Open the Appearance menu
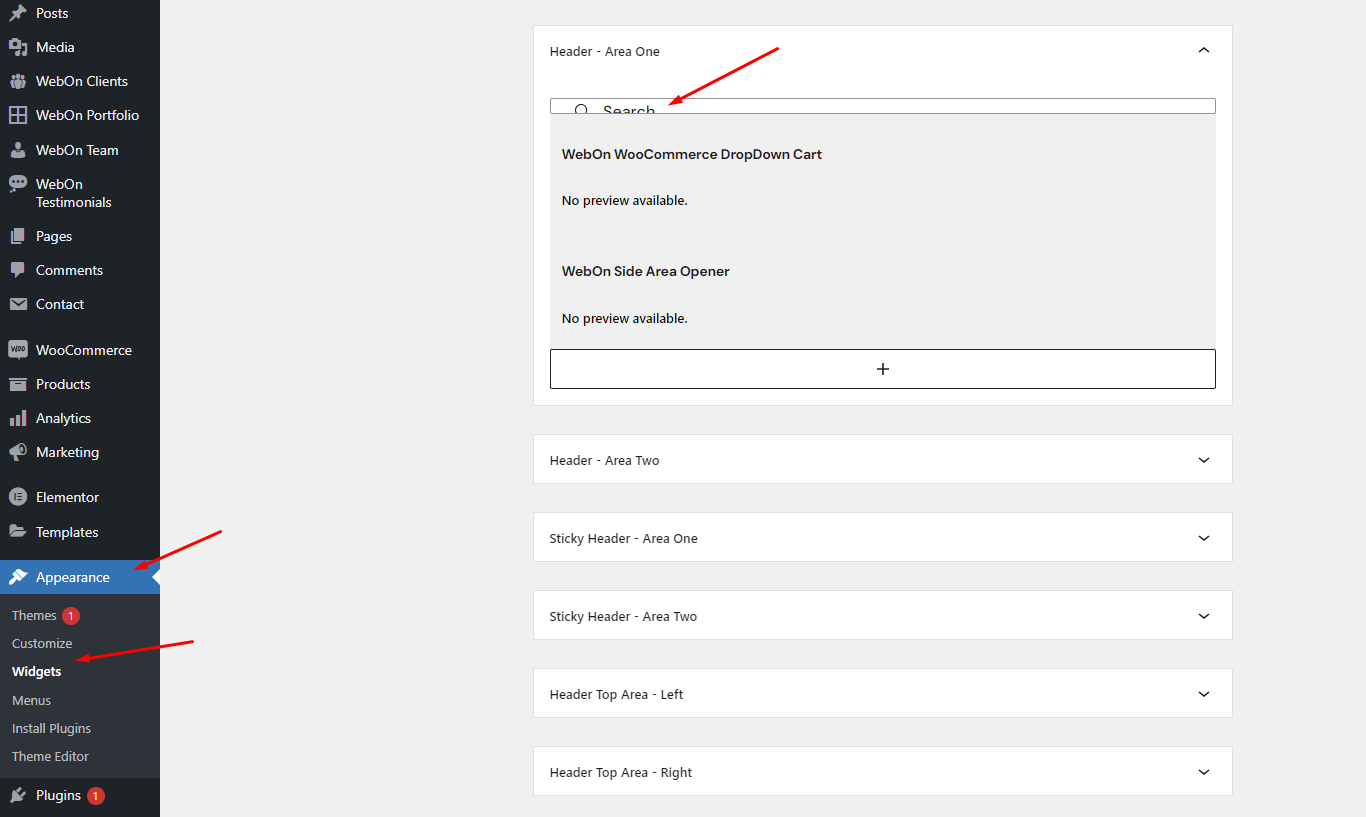 point(73,577)
